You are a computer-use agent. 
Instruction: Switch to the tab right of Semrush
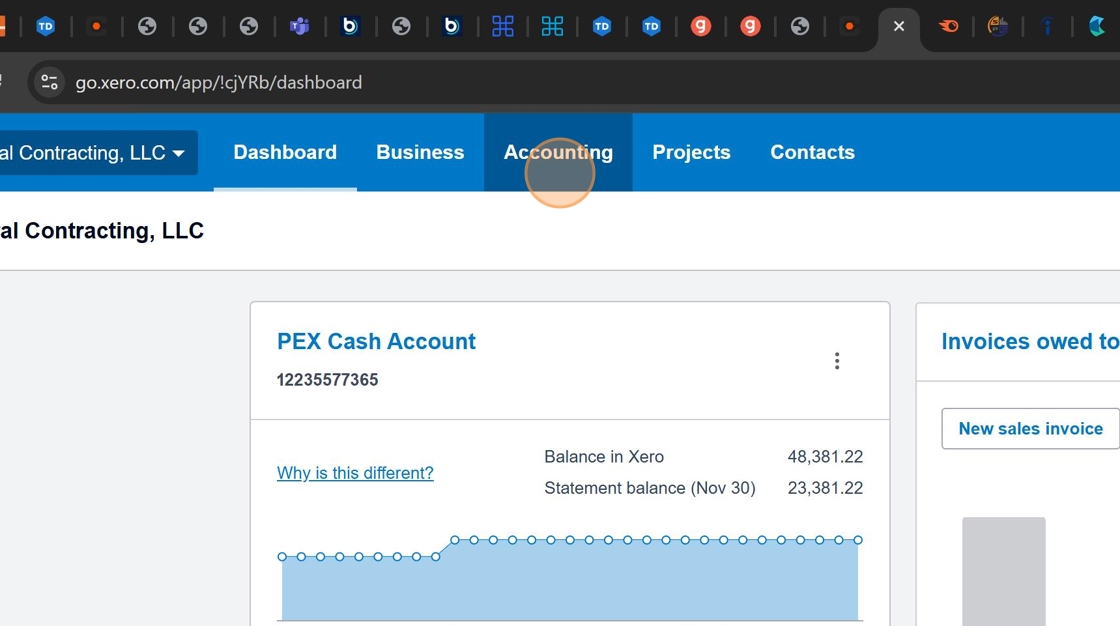pyautogui.click(x=998, y=26)
